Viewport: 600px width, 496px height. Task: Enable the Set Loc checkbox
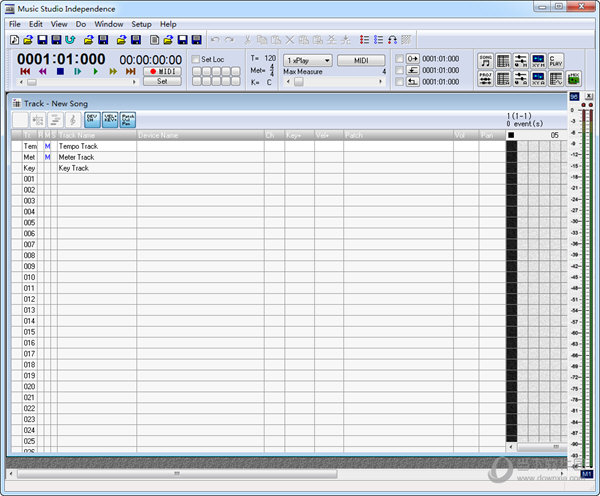coord(196,59)
